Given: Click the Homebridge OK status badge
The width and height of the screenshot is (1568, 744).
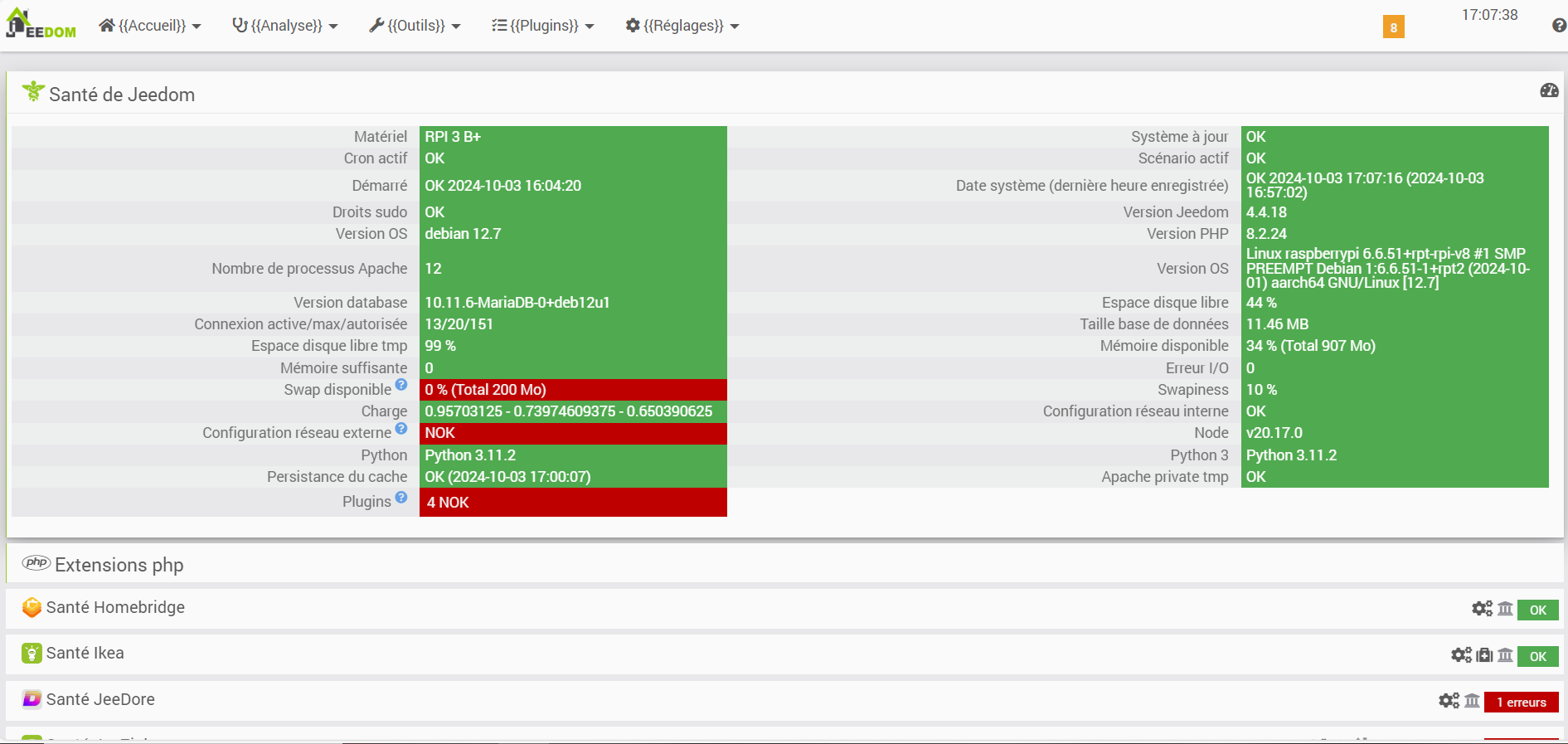Looking at the screenshot, I should [1538, 610].
